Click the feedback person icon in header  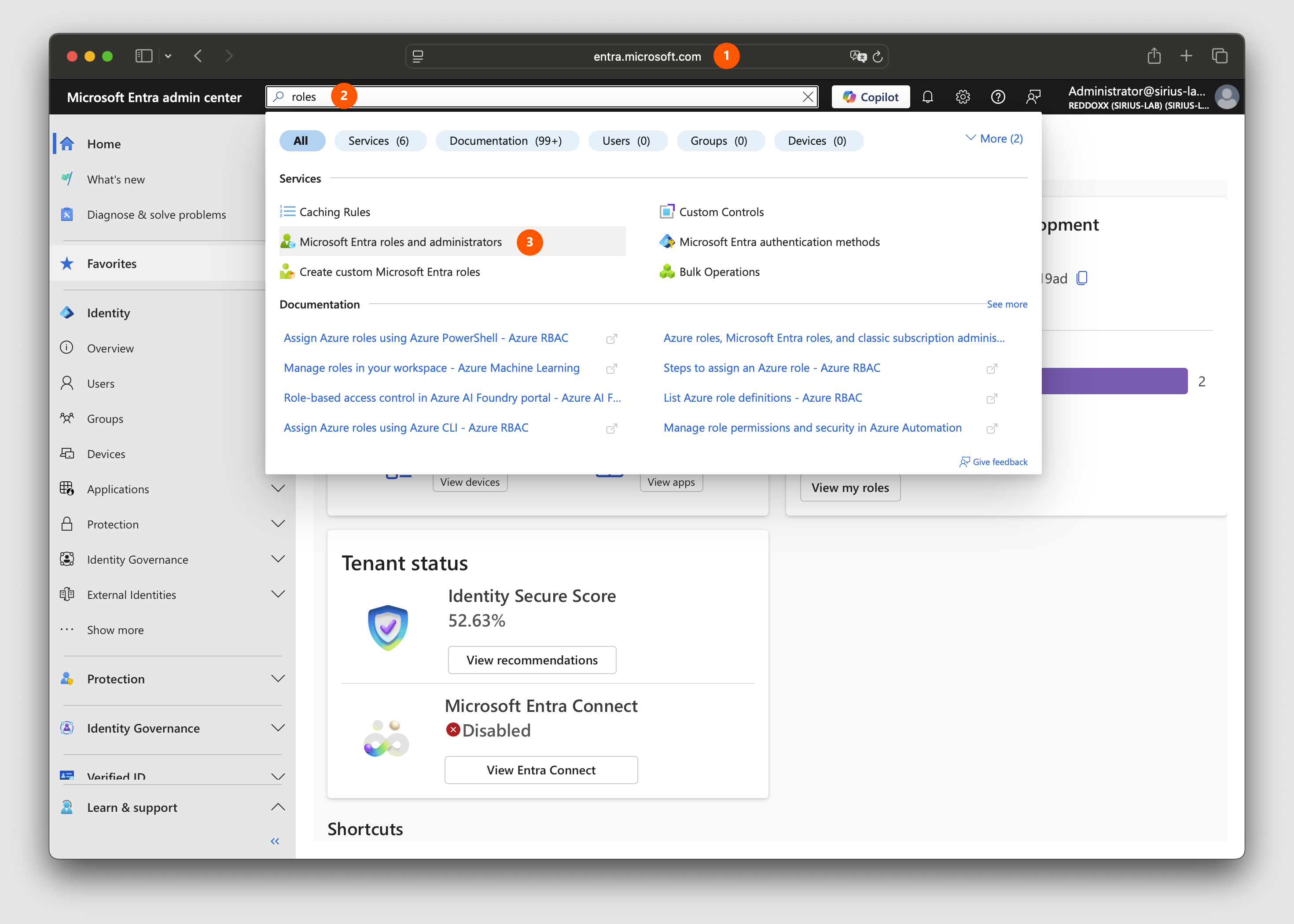click(1033, 97)
